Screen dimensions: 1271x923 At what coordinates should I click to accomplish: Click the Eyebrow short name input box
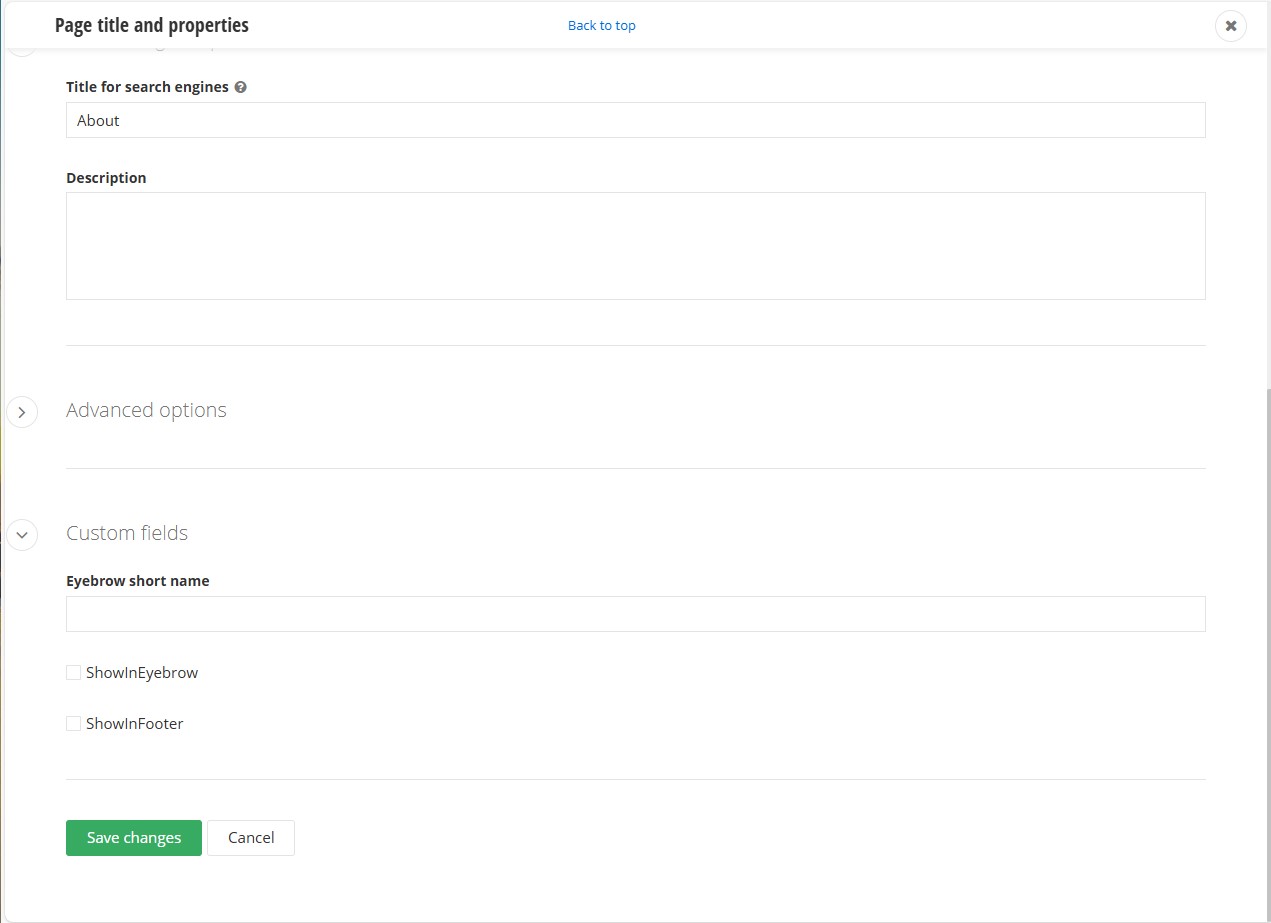tap(635, 613)
